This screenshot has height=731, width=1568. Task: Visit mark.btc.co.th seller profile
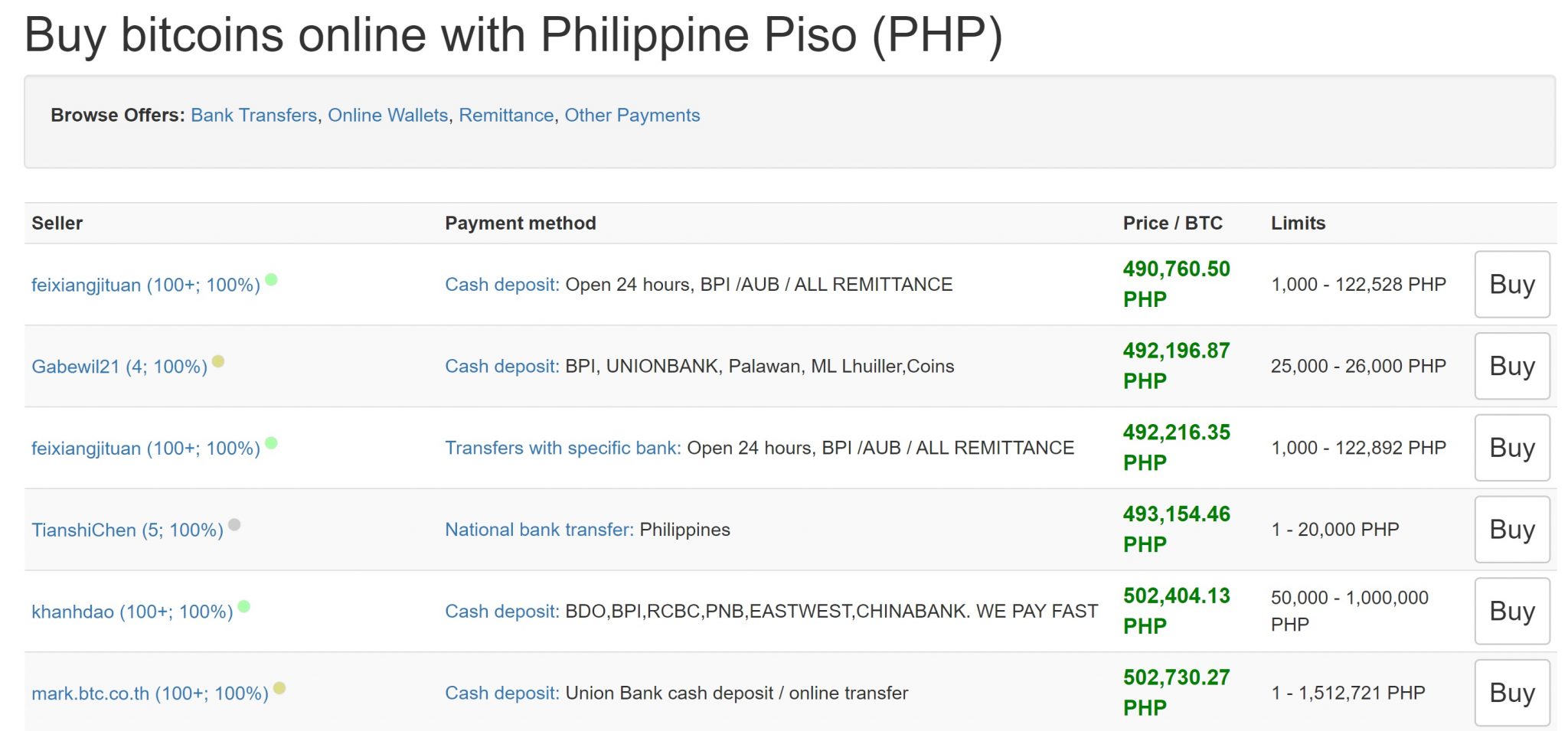[149, 693]
